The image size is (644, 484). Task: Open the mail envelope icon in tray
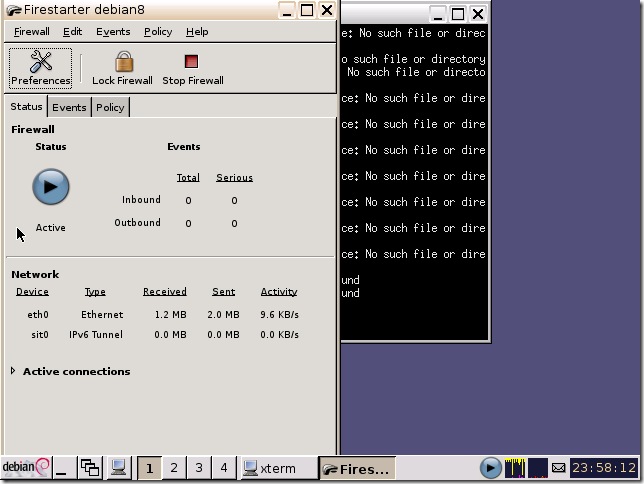559,467
